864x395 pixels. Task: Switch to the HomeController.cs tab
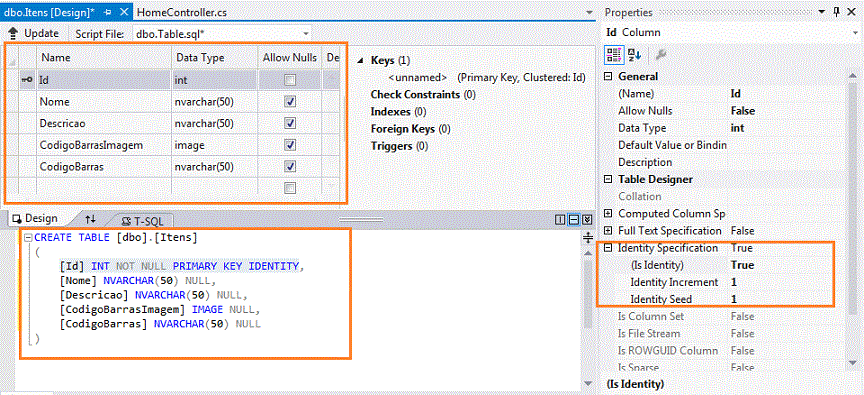click(x=181, y=12)
